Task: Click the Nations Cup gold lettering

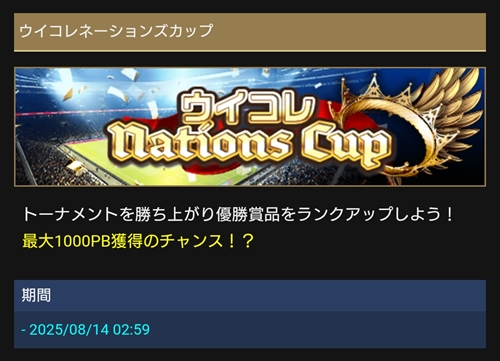Action: pyautogui.click(x=250, y=145)
